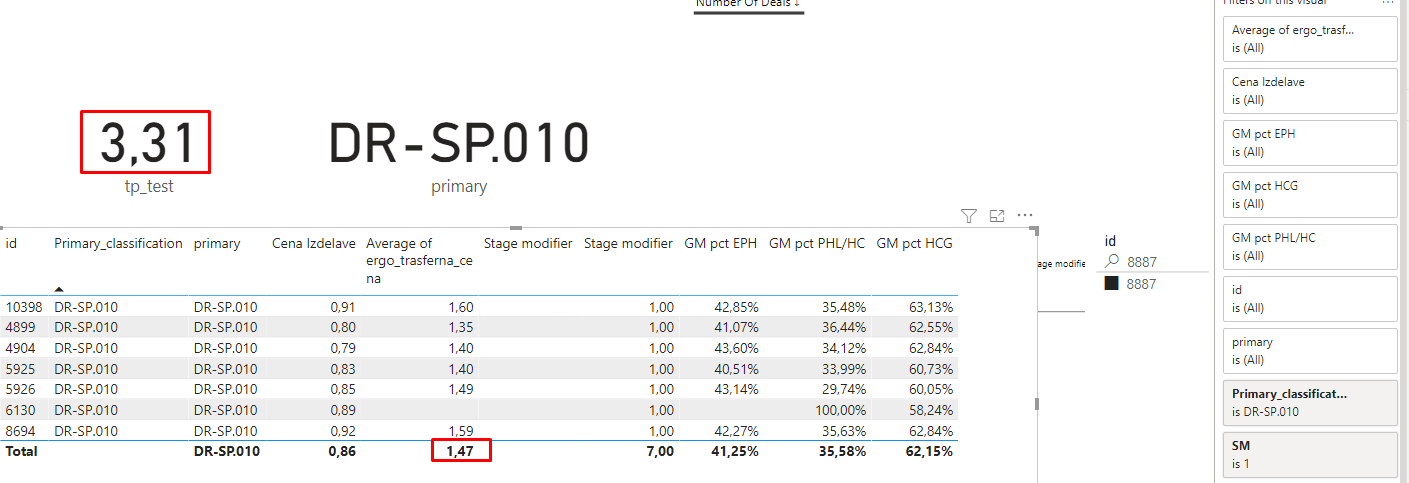Click average transfer price value 1,49
The image size is (1409, 483).
461,389
